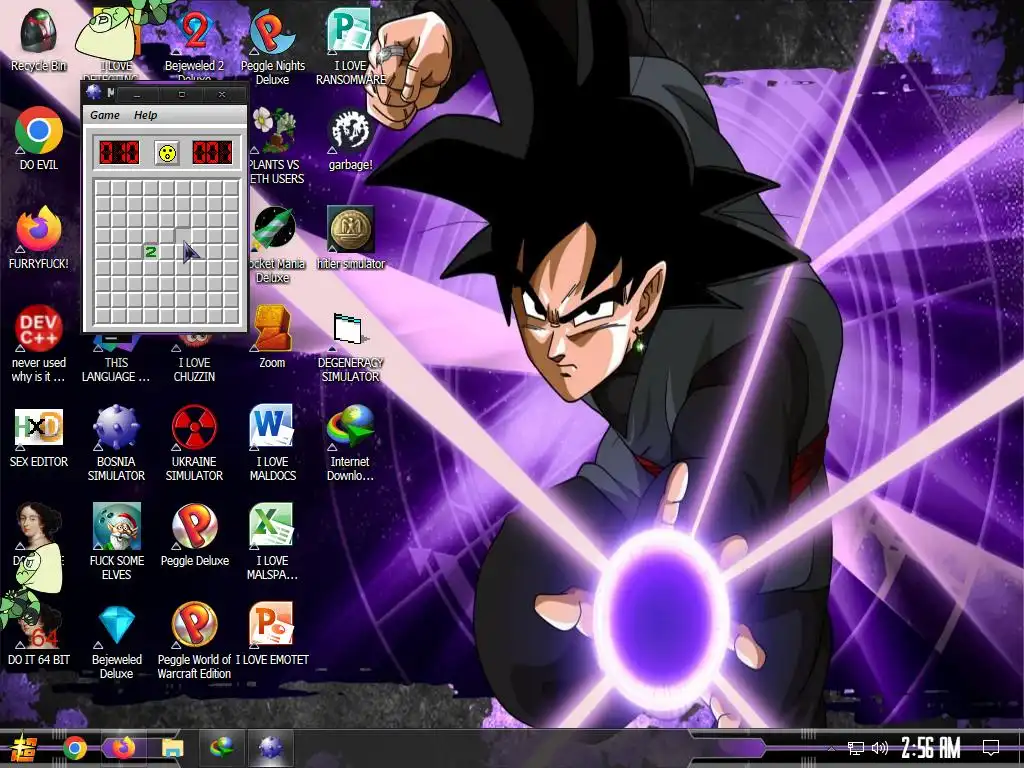Click the revealed green 2 cell in Minesweeper
The image size is (1024, 768).
[x=151, y=251]
